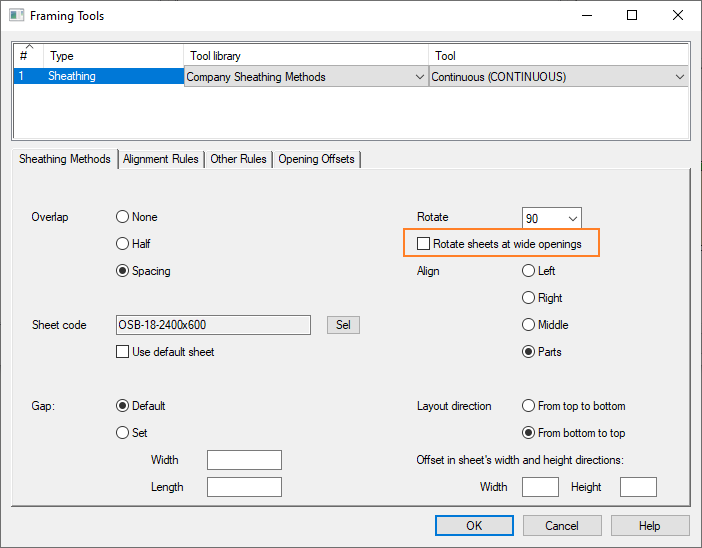The image size is (702, 548).
Task: Choose Half overlap radio button
Action: (123, 244)
